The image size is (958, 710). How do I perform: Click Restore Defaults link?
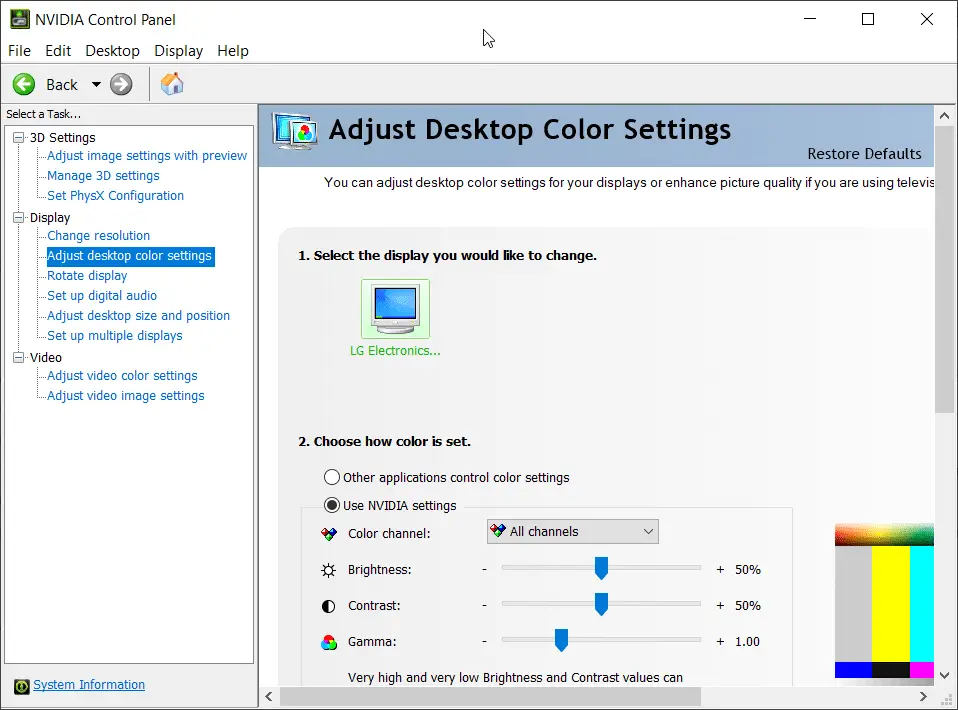coord(864,154)
